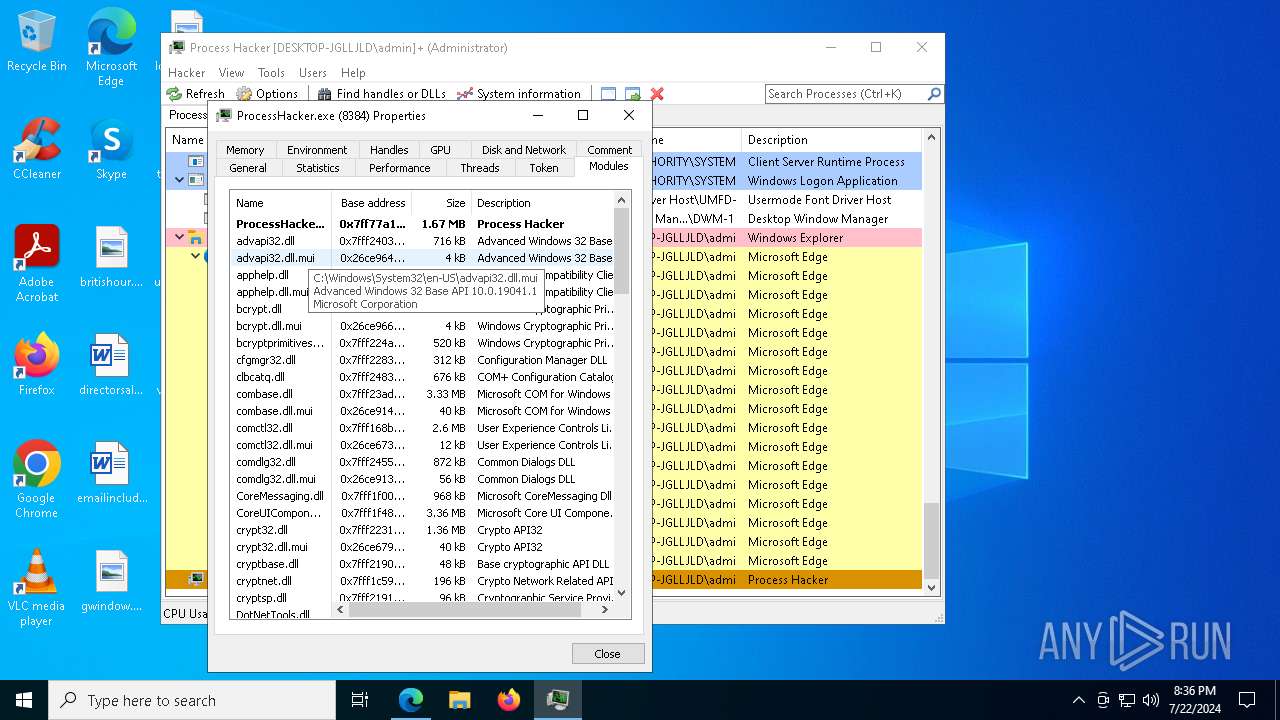Open VLC media player shortcut

[x=37, y=587]
